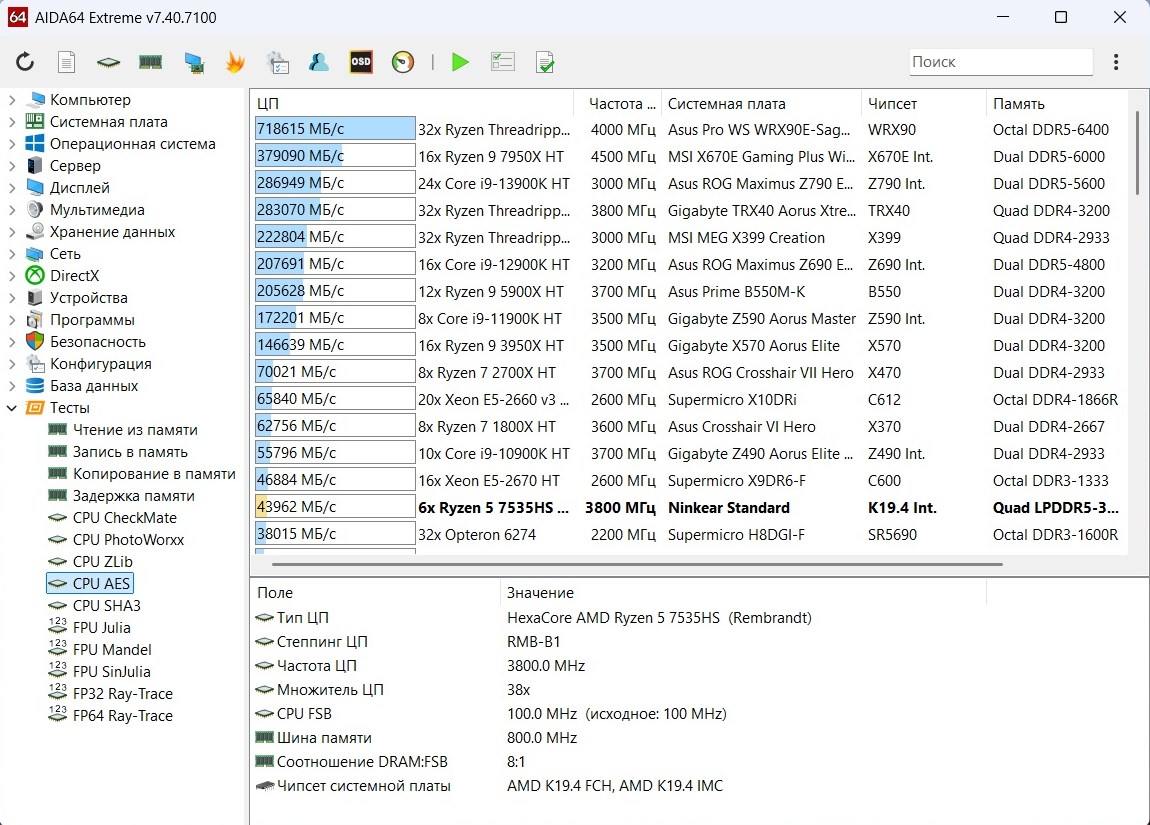Expand the DirectX tree node
1150x825 pixels.
[x=12, y=276]
